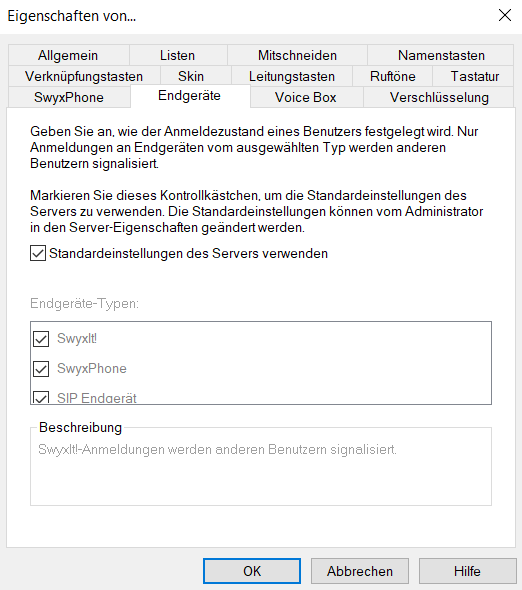522x590 pixels.
Task: Go to the Namenstasten tab
Action: (x=440, y=55)
